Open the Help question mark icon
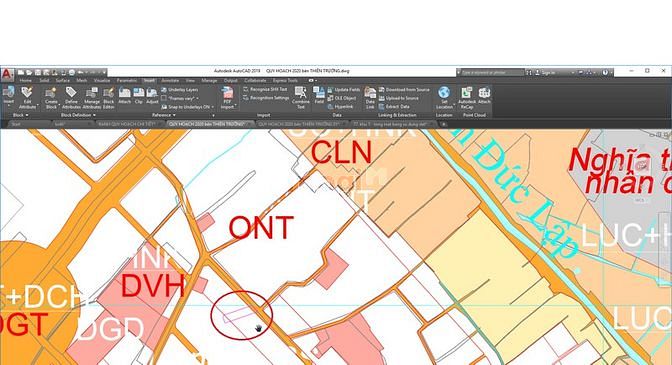672x365 pixels. click(605, 72)
